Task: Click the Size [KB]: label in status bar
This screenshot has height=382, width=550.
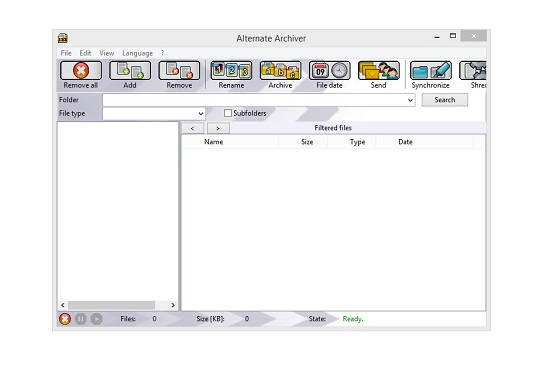Action: click(x=210, y=319)
